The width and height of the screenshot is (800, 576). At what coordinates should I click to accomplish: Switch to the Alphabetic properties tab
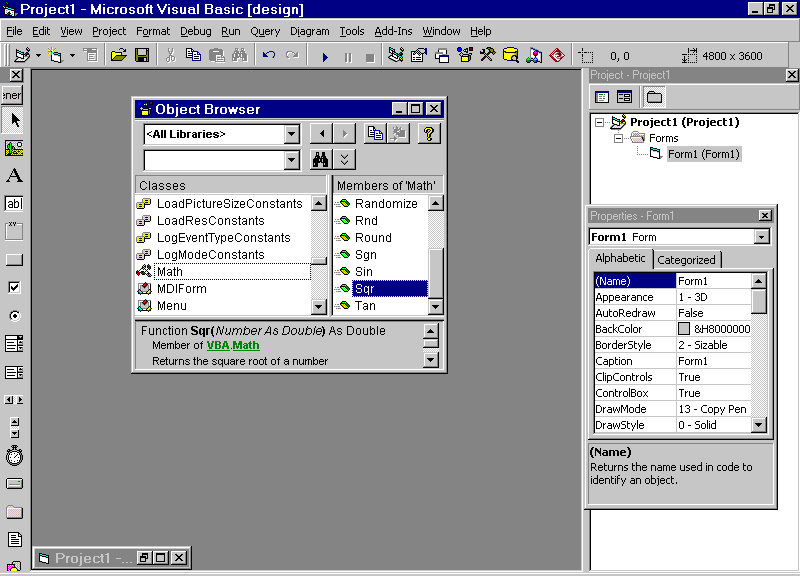[x=620, y=258]
